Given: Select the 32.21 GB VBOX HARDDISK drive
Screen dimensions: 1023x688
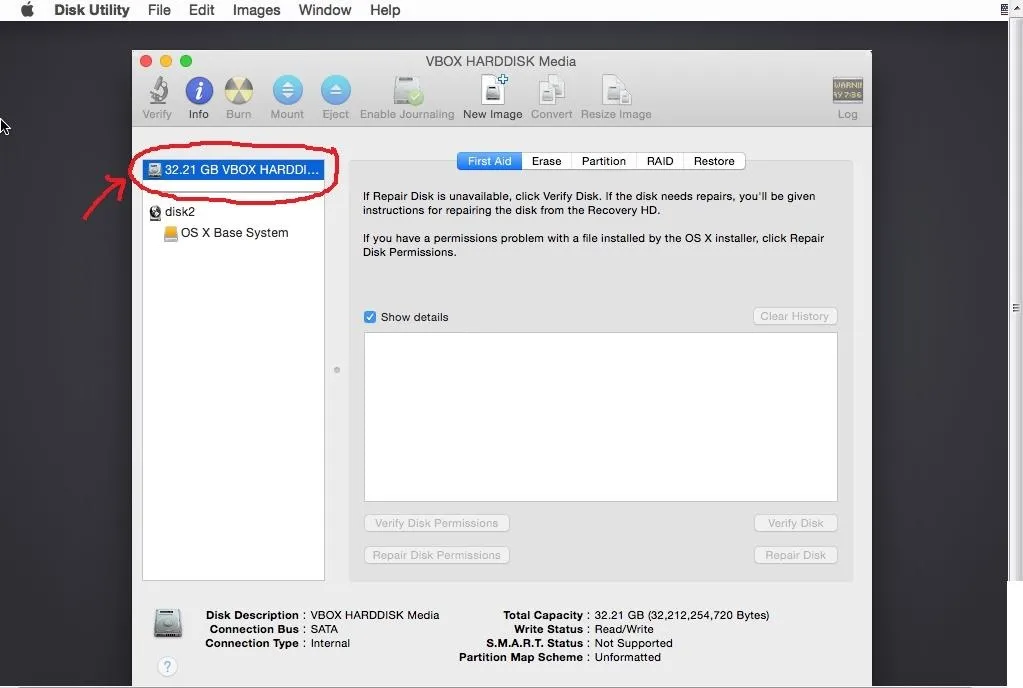Looking at the screenshot, I should 234,170.
